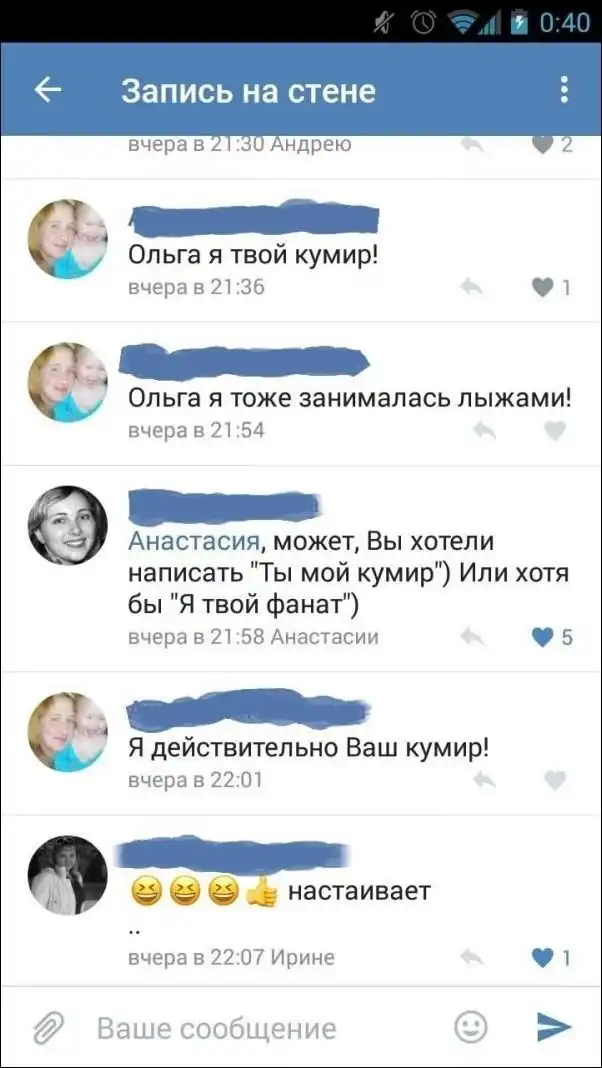This screenshot has height=1068, width=602.
Task: Attach a file with the paperclip icon
Action: point(48,1027)
